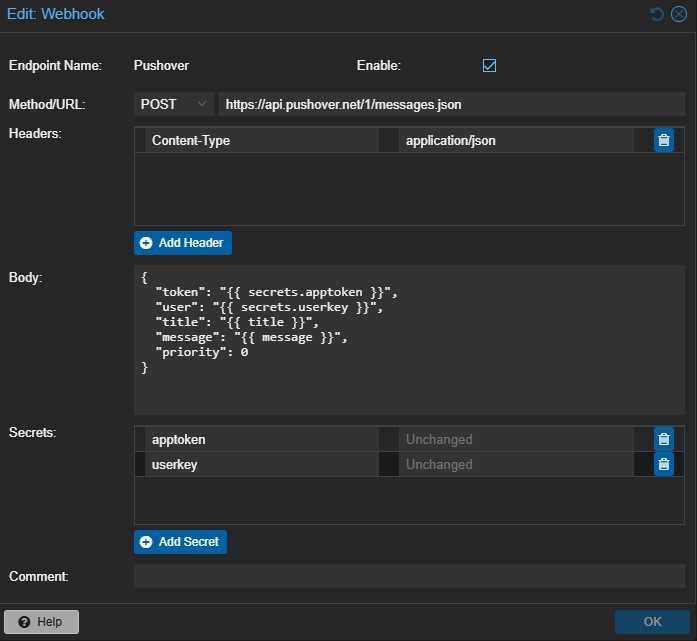
Task: Click the "message" line in Body
Action: click(252, 337)
